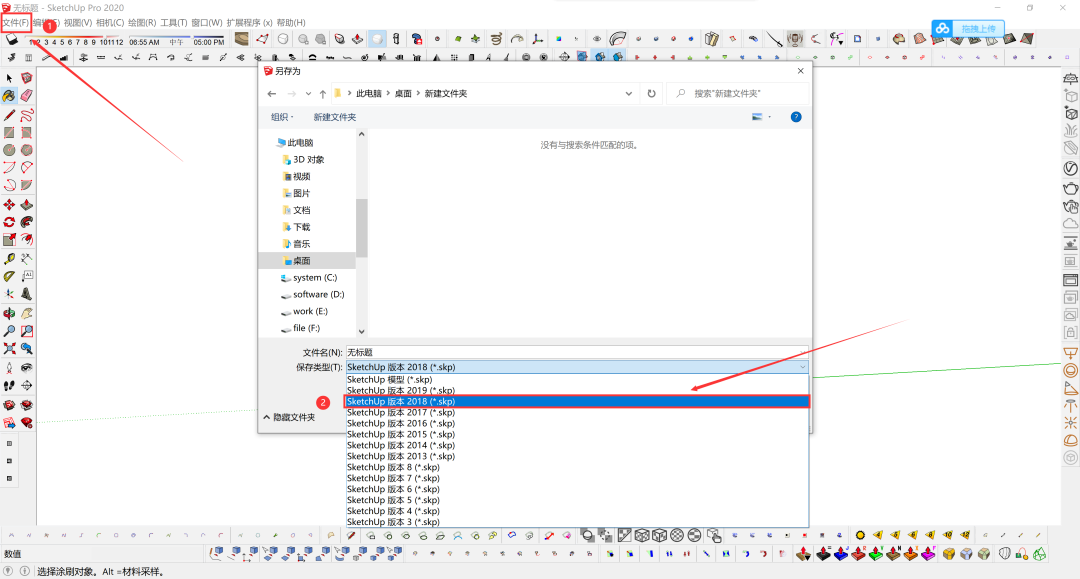Viewport: 1080px width, 579px height.
Task: Select the Zoom magnifier tool
Action: [9, 331]
